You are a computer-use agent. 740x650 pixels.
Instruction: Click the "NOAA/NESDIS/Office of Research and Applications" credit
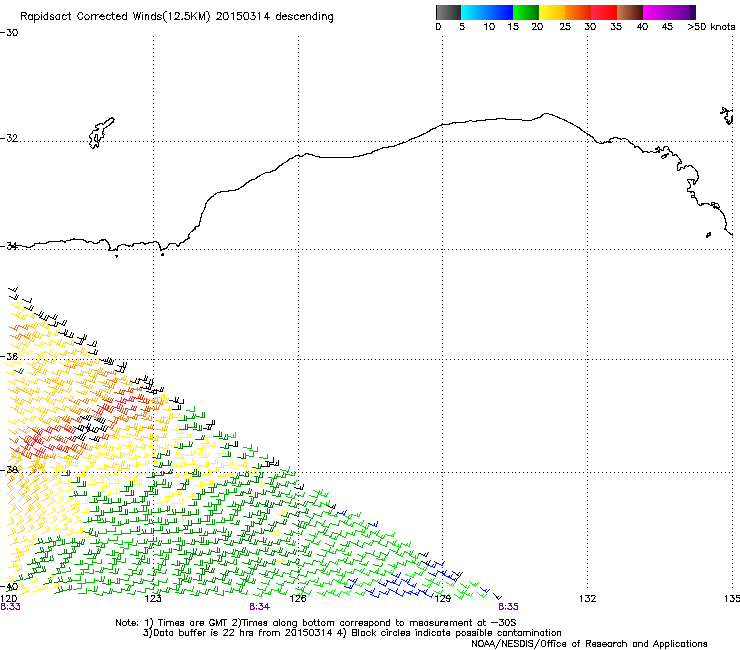[589, 644]
